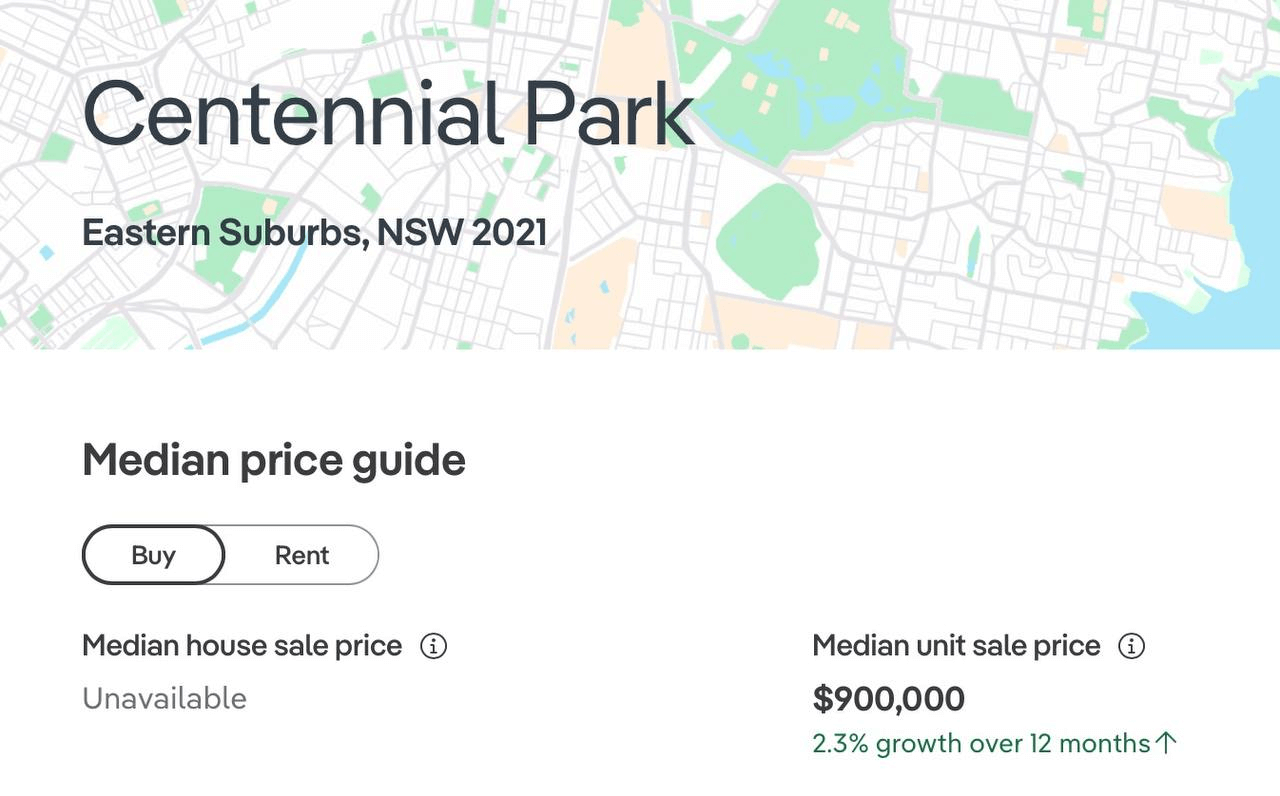Click the Eastern Suburbs, NSW 2021 subtitle
1280x796 pixels.
coord(314,233)
